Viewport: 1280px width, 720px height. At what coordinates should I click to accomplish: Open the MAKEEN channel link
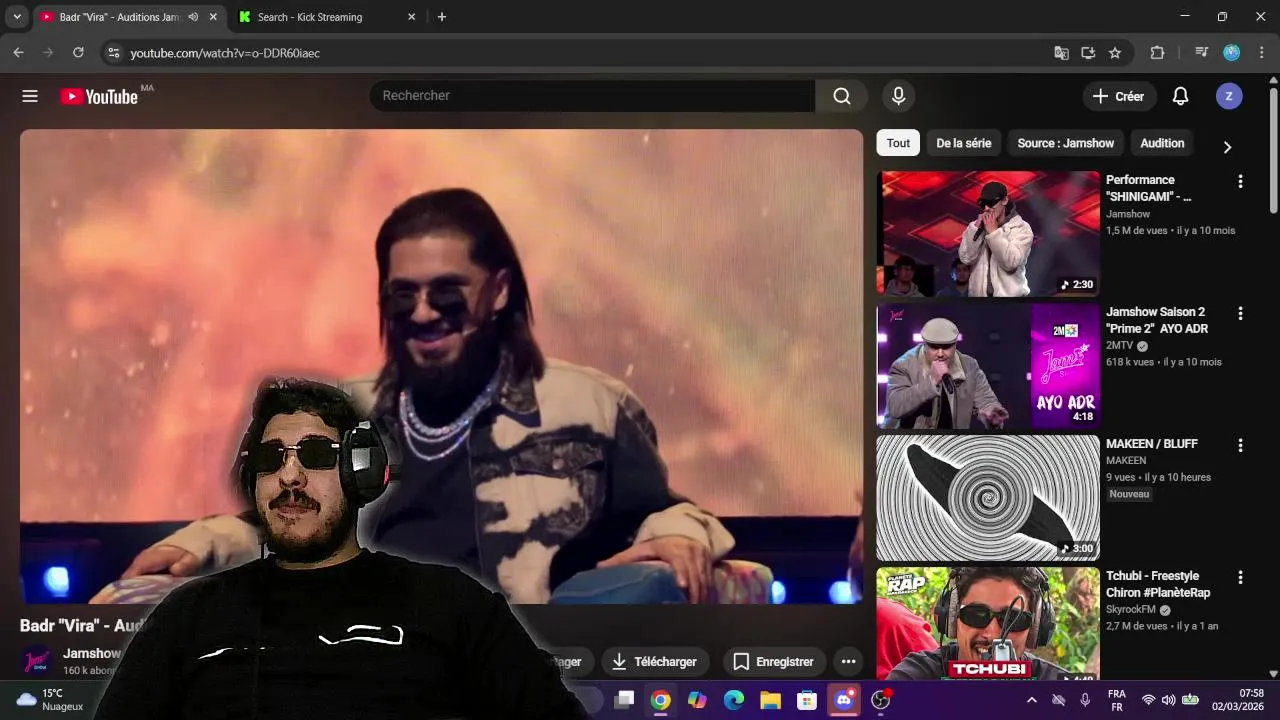1126,461
